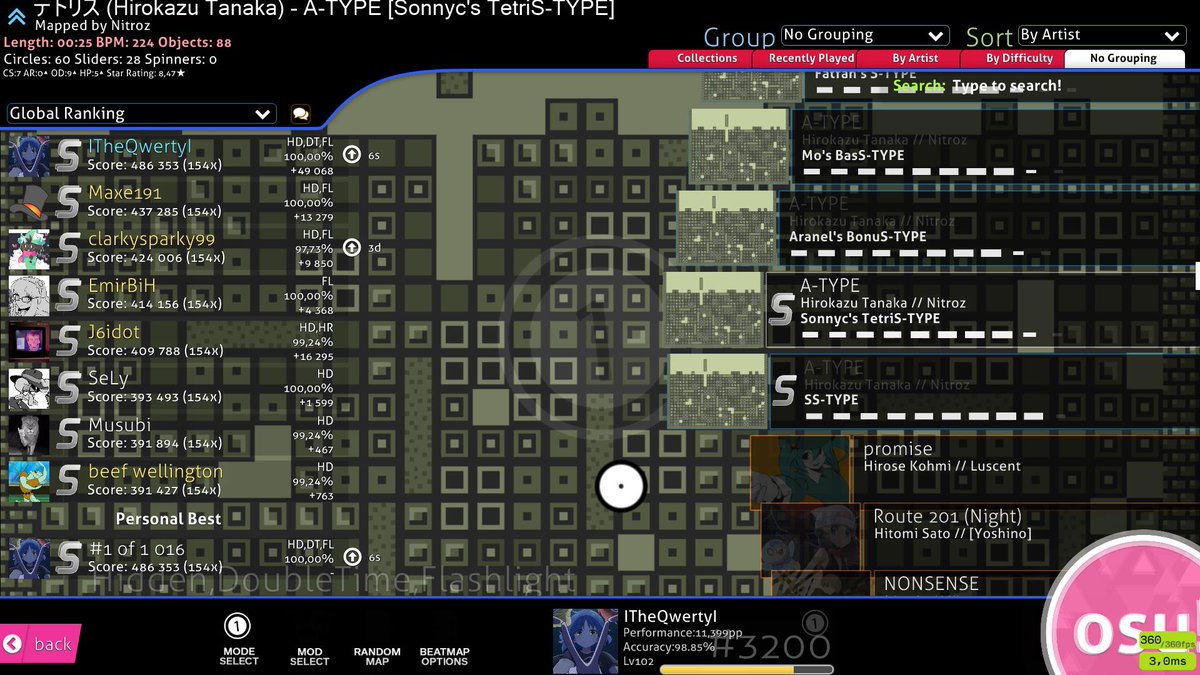Image resolution: width=1200 pixels, height=675 pixels.
Task: Go back using the pink back button
Action: click(40, 644)
